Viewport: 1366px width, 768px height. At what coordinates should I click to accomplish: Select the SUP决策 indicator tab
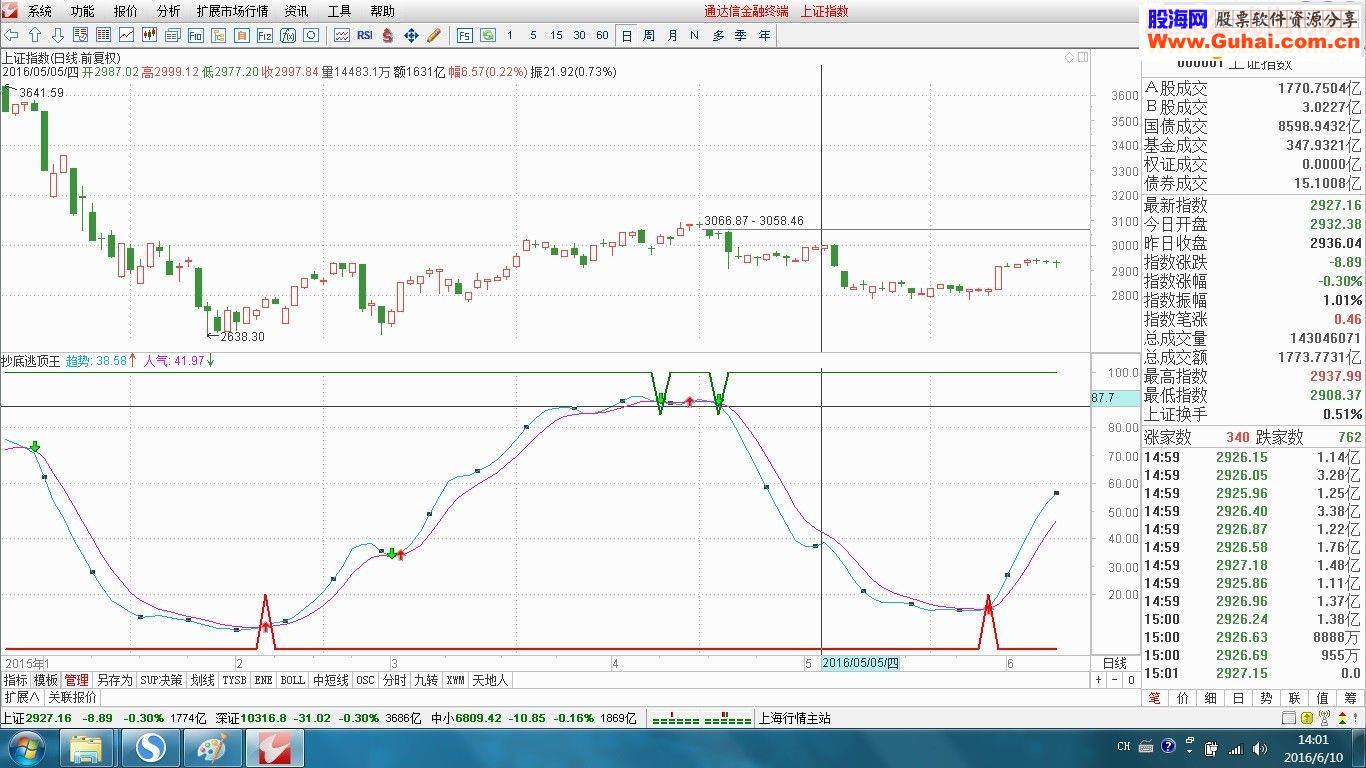click(161, 680)
